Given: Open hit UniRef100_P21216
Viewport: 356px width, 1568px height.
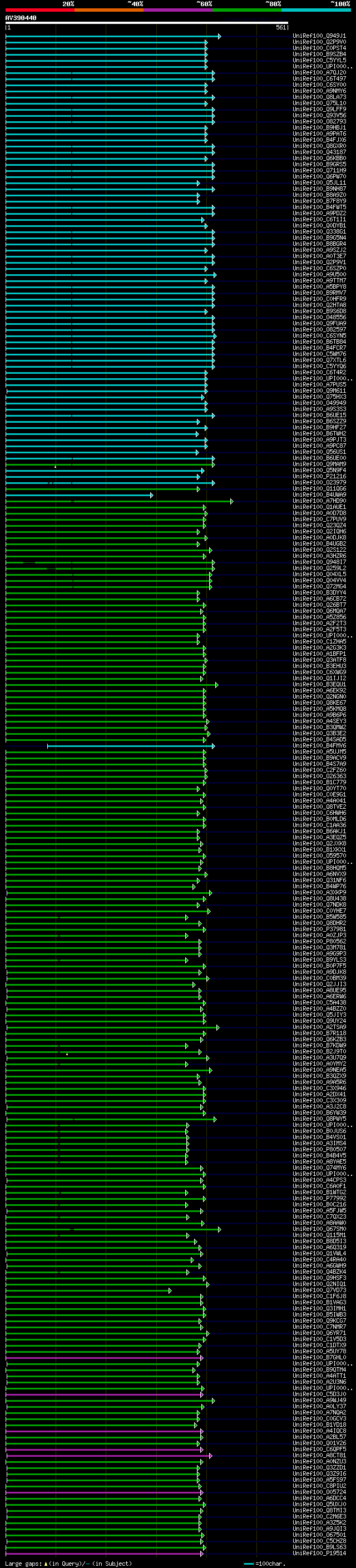Looking at the screenshot, I should [x=319, y=477].
